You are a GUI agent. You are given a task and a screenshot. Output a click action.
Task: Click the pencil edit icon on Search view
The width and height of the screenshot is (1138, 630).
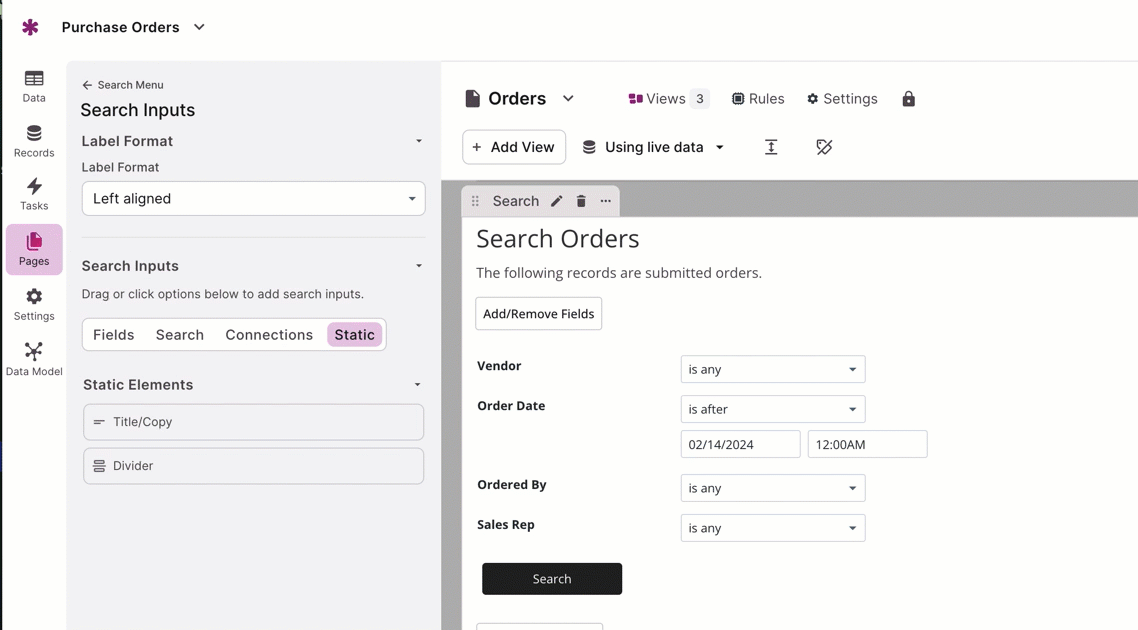point(557,201)
